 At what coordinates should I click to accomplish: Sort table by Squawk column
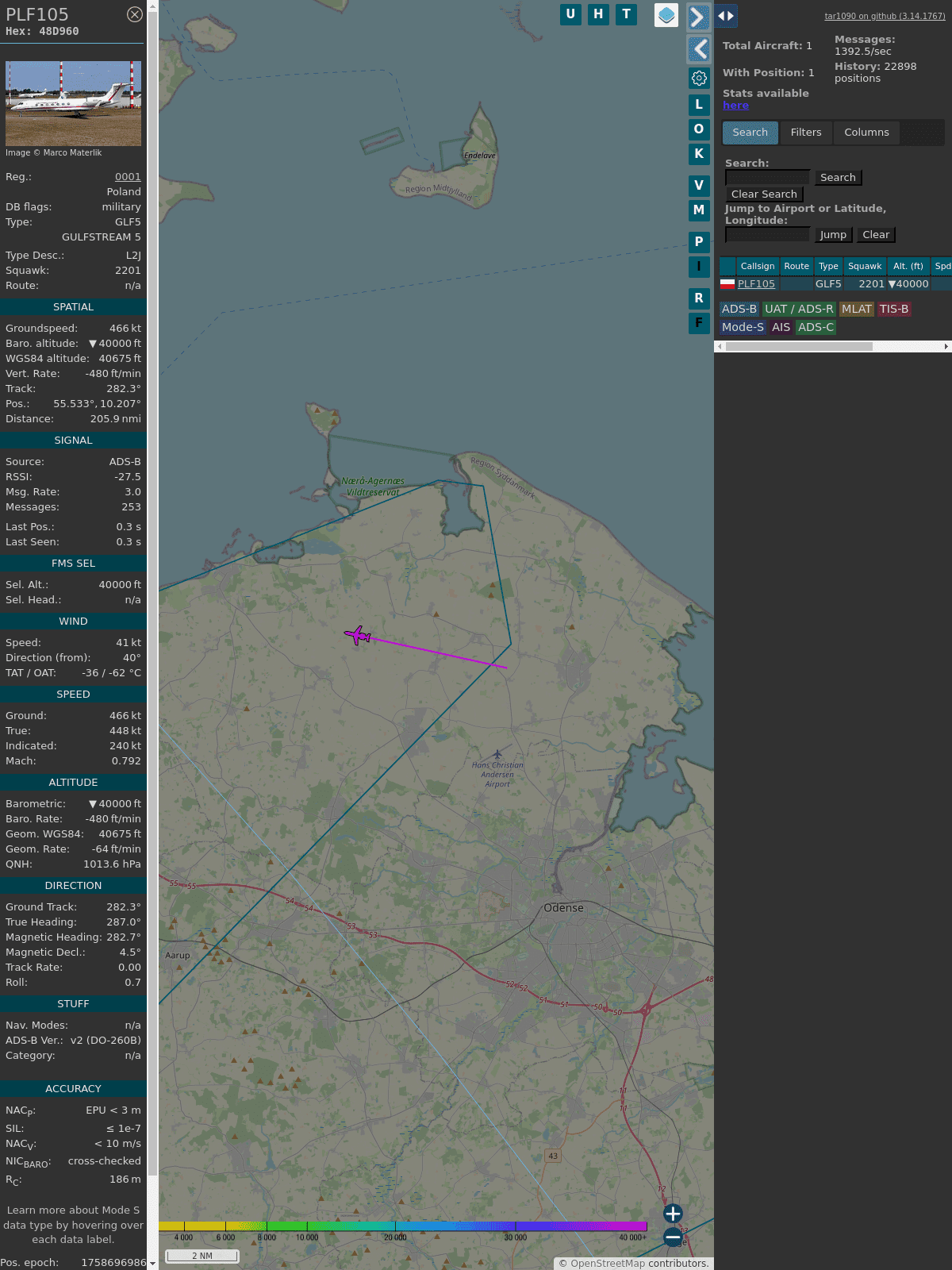point(865,267)
